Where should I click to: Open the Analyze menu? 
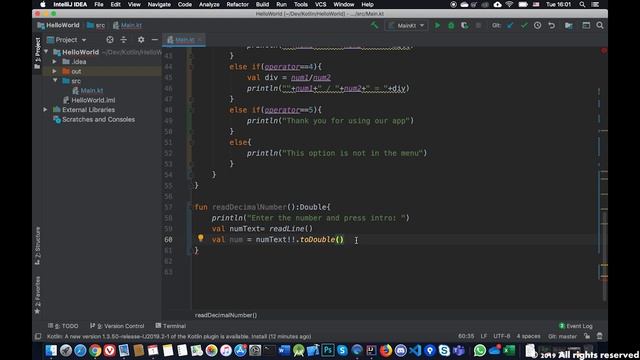tap(209, 4)
